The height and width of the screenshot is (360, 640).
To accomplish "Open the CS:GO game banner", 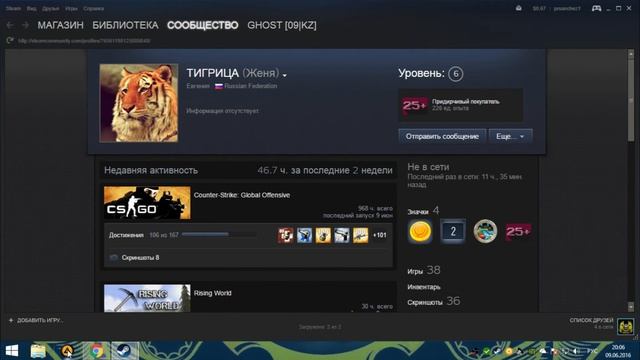I will click(x=147, y=203).
